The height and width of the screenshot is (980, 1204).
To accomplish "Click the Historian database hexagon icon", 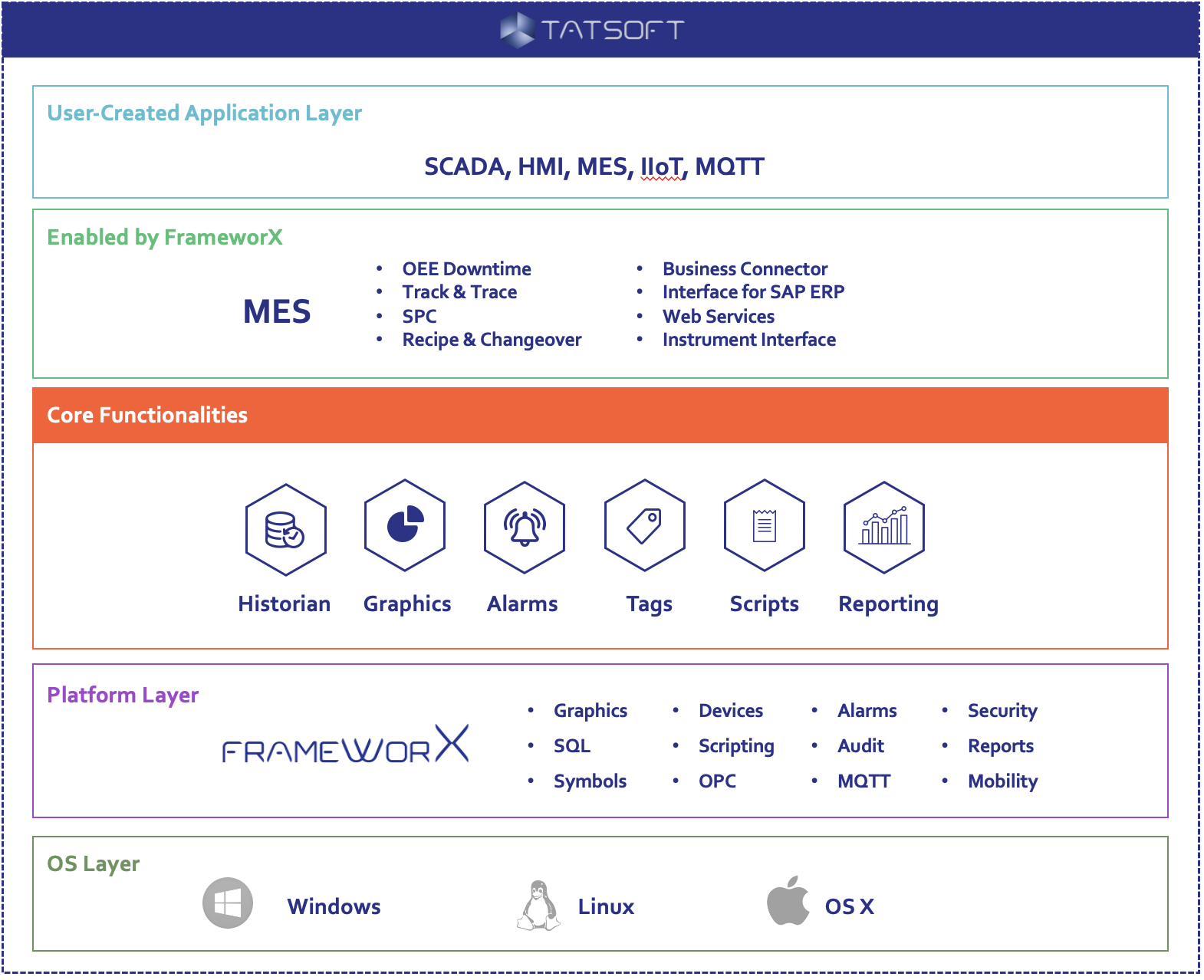I will click(286, 529).
